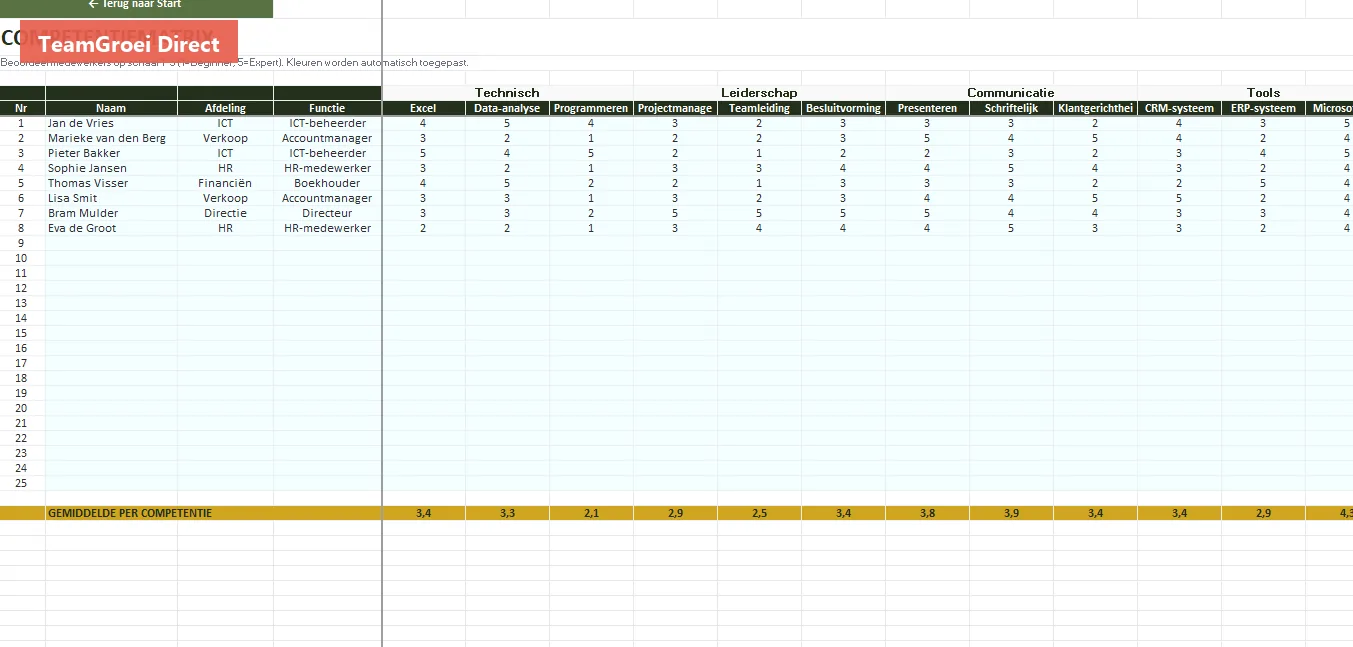Image resolution: width=1353 pixels, height=647 pixels.
Task: Select the average value 2,1 under Programmeren
Action: pyautogui.click(x=591, y=513)
